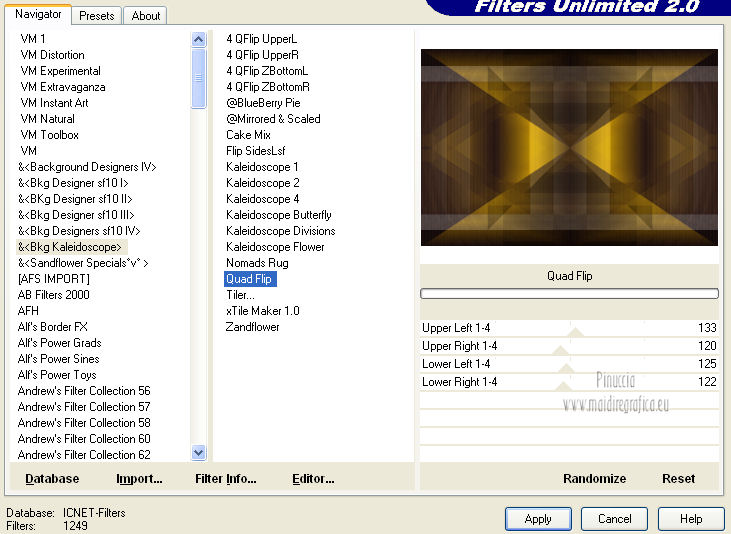Select the Kaleidoscope 1 filter
Viewport: 731px width, 534px height.
pyautogui.click(x=262, y=167)
